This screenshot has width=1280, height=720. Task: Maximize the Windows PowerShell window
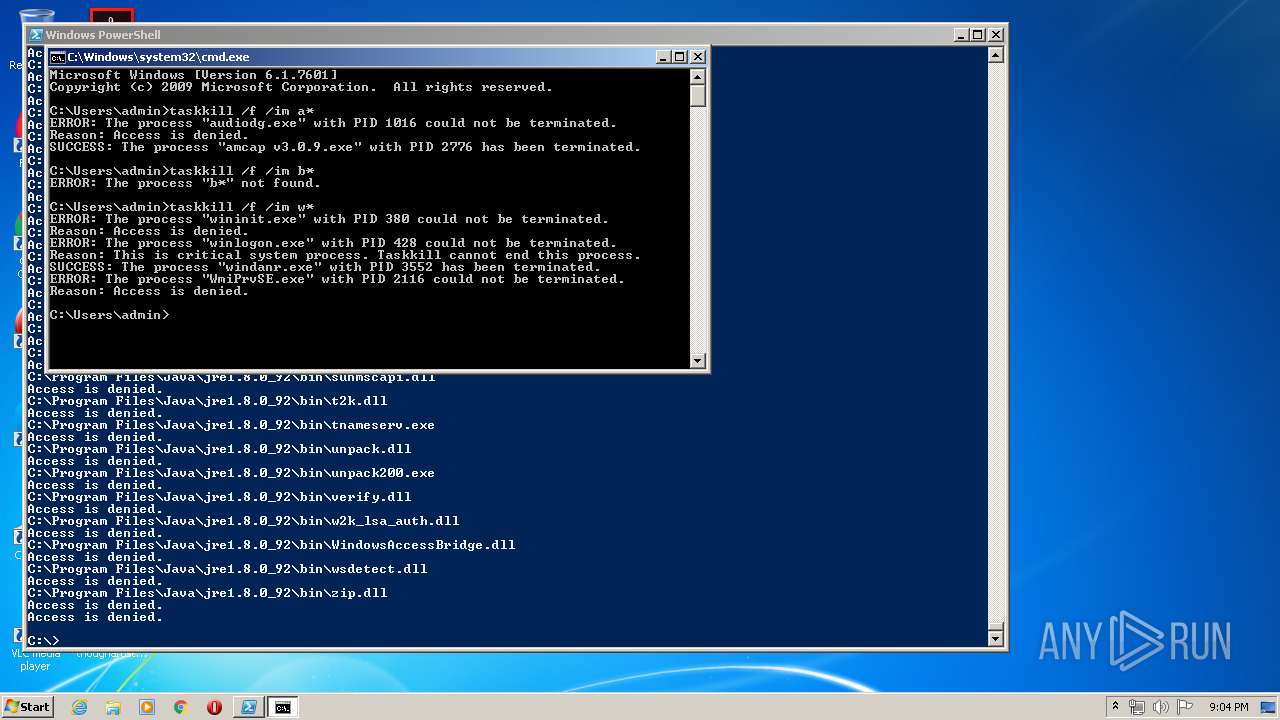point(978,34)
